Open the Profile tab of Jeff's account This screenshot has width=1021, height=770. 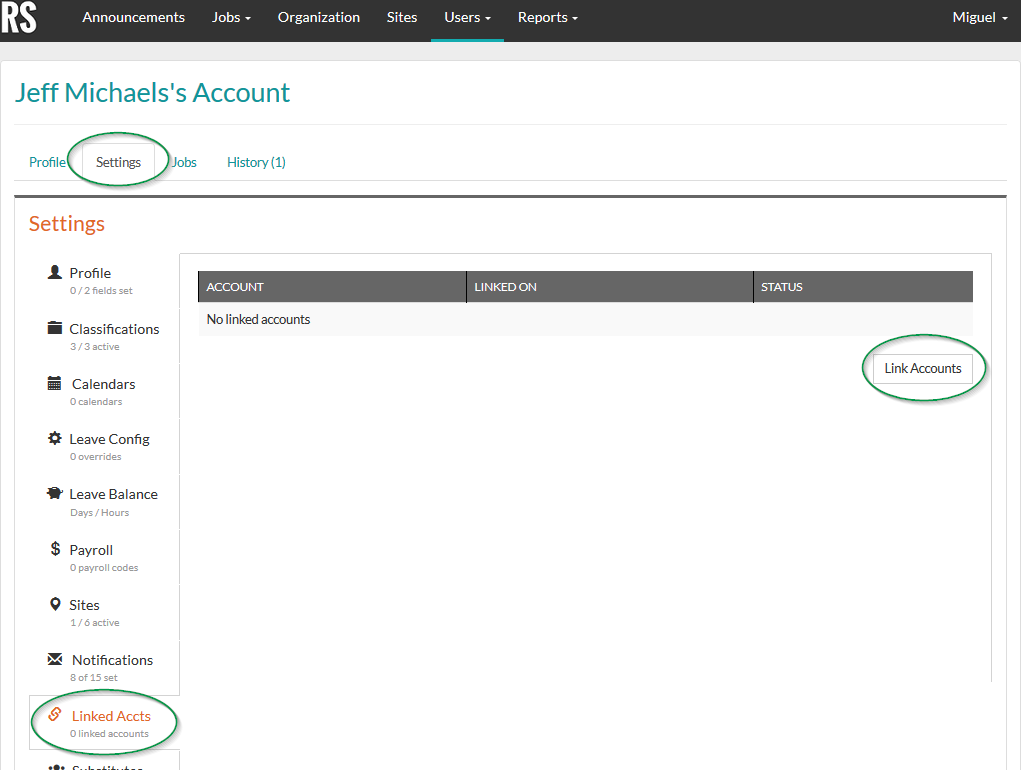[x=46, y=161]
